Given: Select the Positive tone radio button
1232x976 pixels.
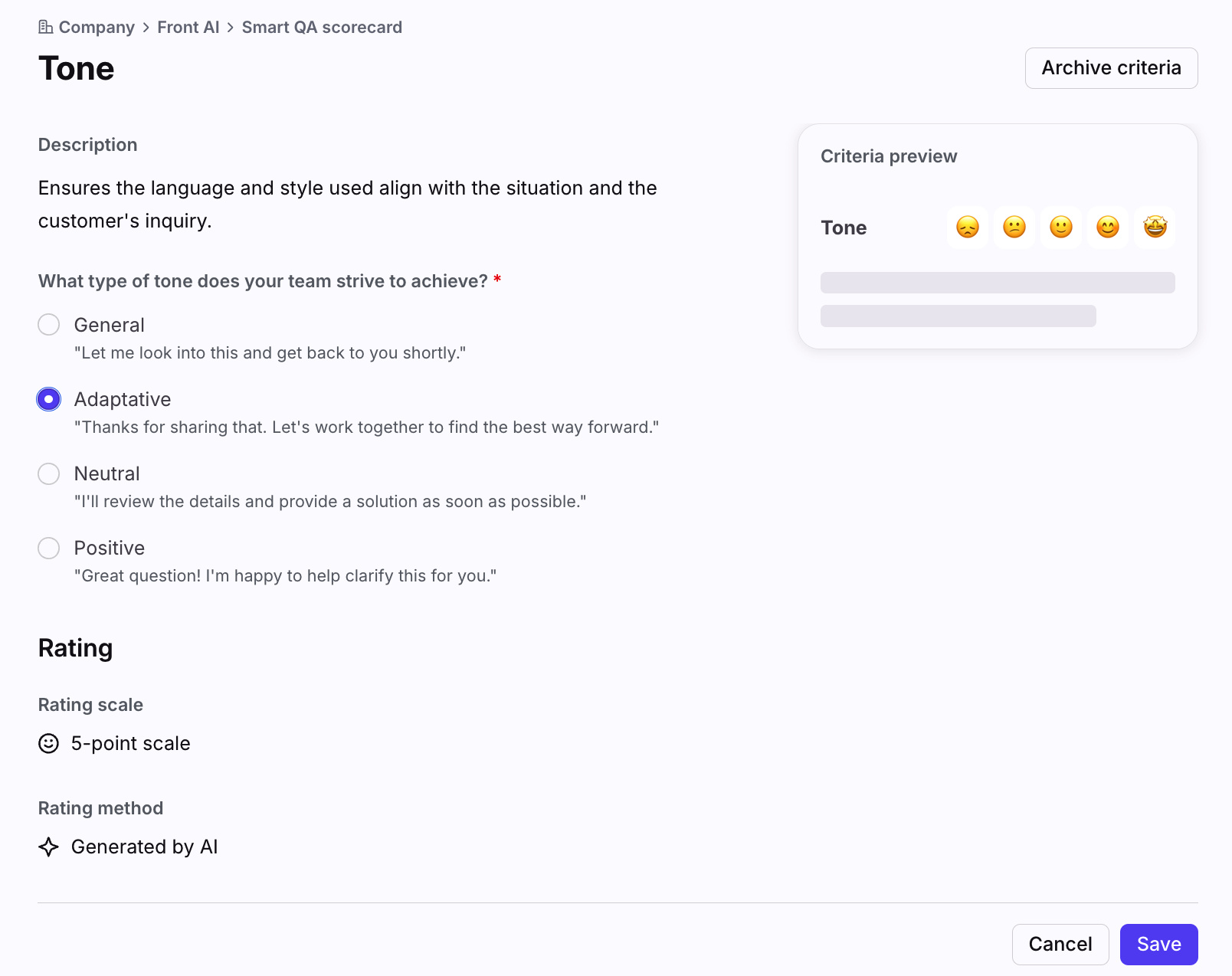Looking at the screenshot, I should click(49, 548).
